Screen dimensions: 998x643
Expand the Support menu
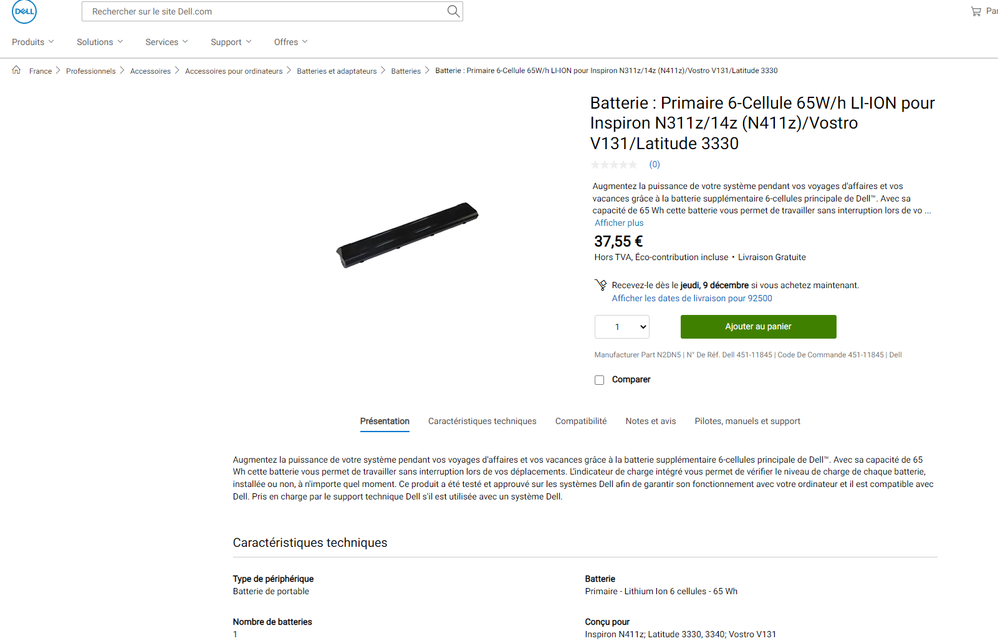point(231,42)
